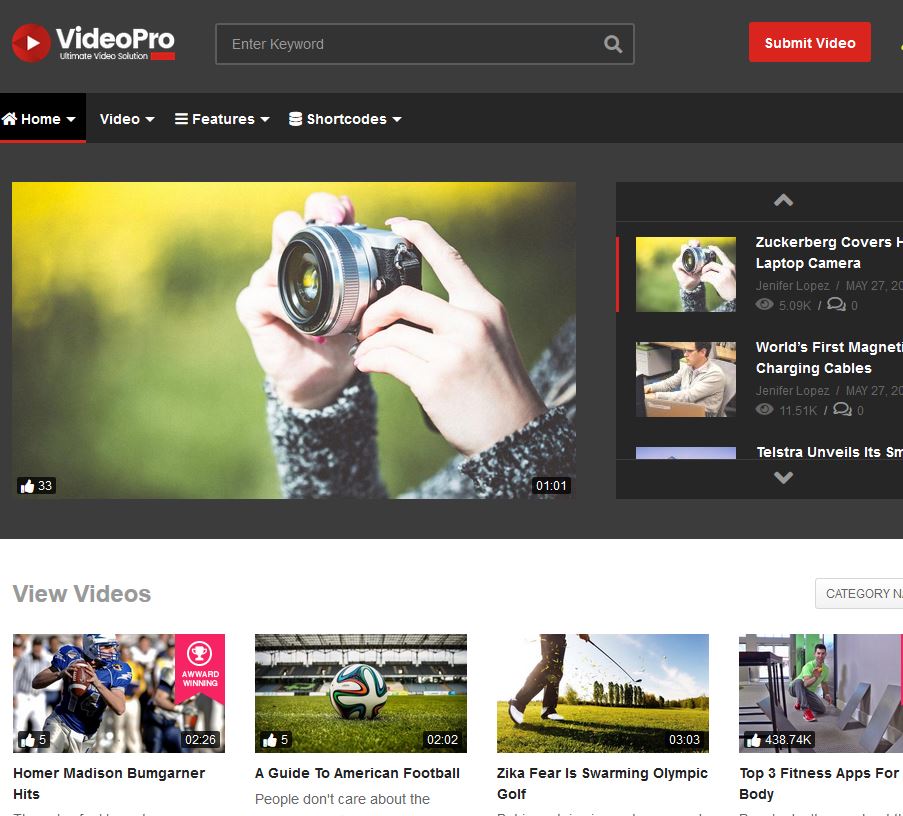
Task: Click the 02:02 duration label
Action: coord(442,739)
